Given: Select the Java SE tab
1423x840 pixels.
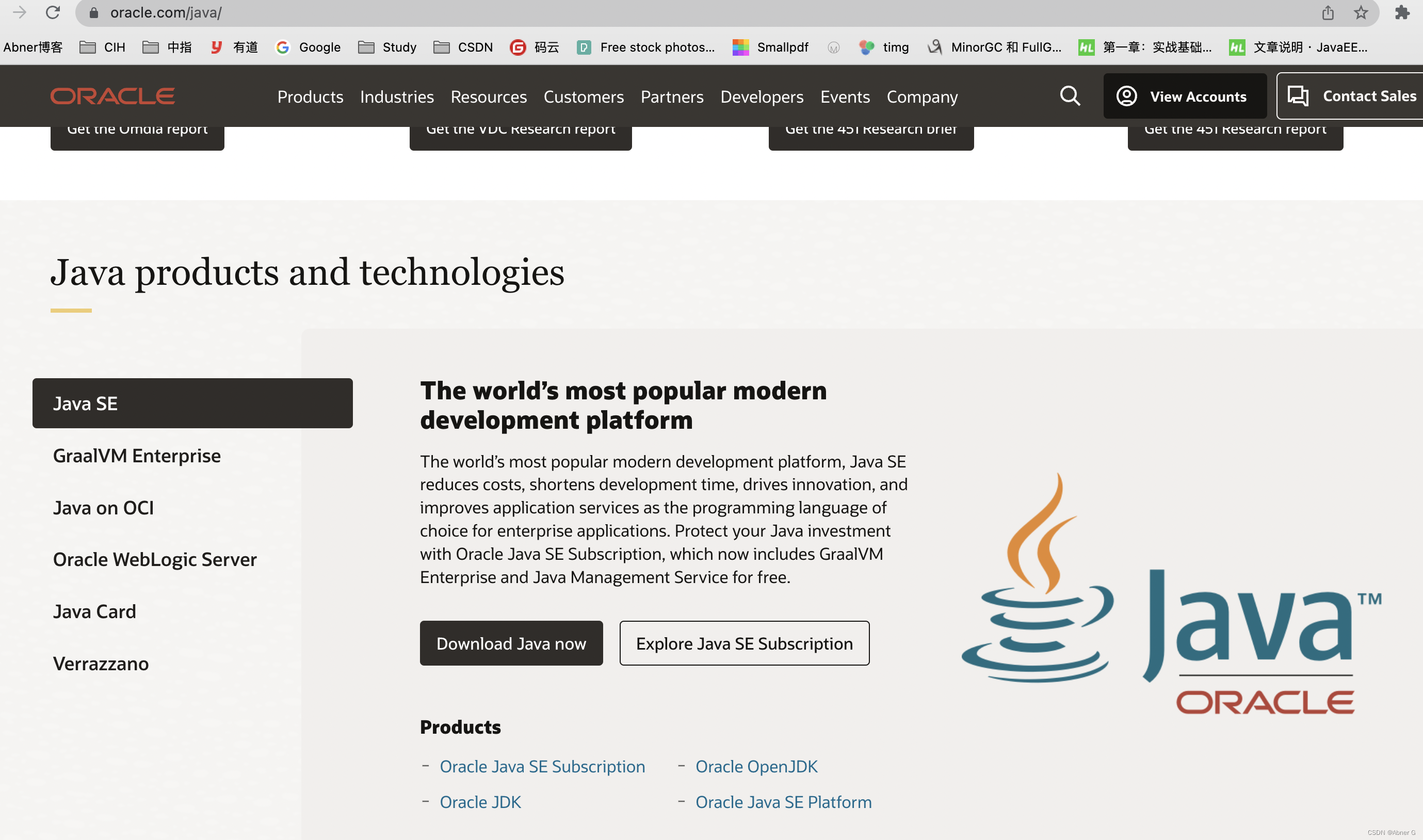Looking at the screenshot, I should [192, 403].
